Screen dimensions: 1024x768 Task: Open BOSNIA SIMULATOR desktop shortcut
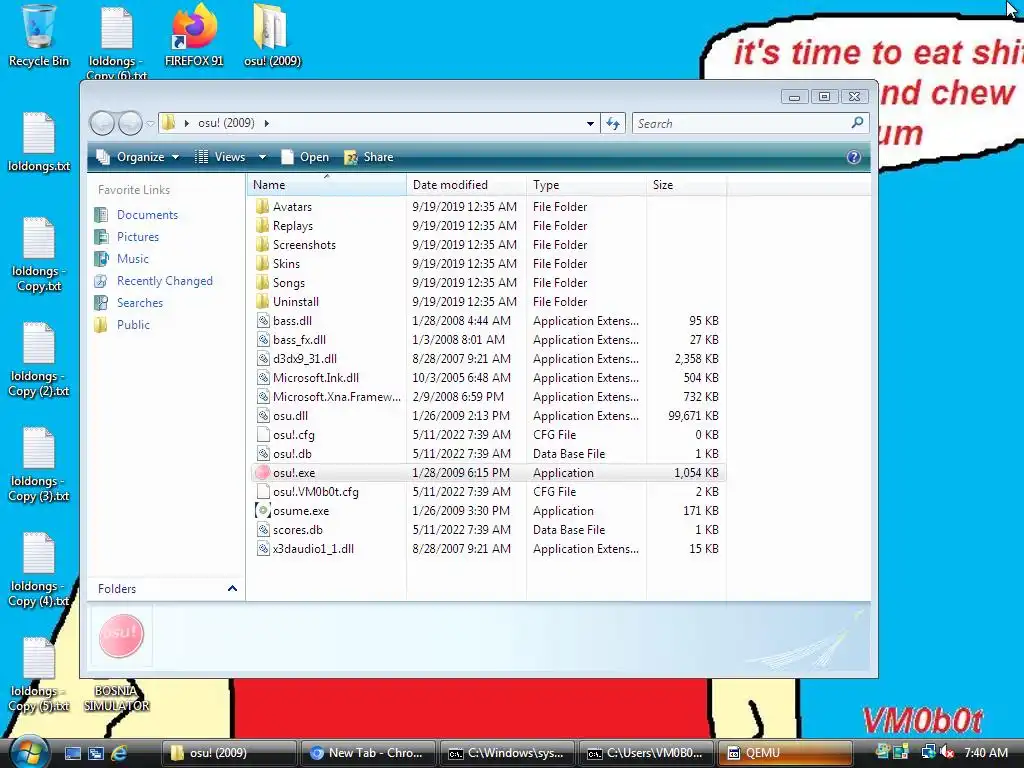pyautogui.click(x=116, y=697)
